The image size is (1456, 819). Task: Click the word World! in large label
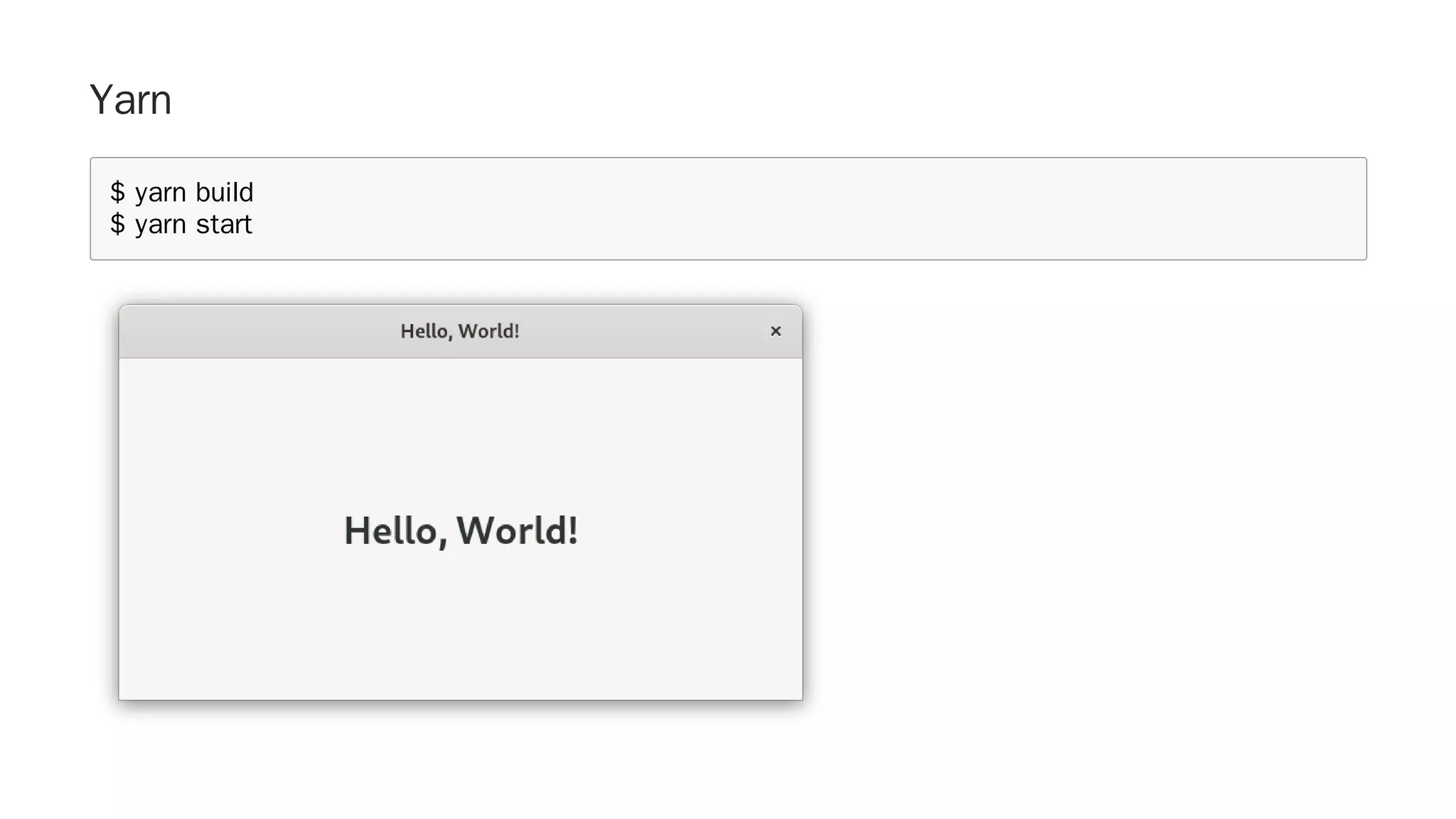pyautogui.click(x=517, y=531)
